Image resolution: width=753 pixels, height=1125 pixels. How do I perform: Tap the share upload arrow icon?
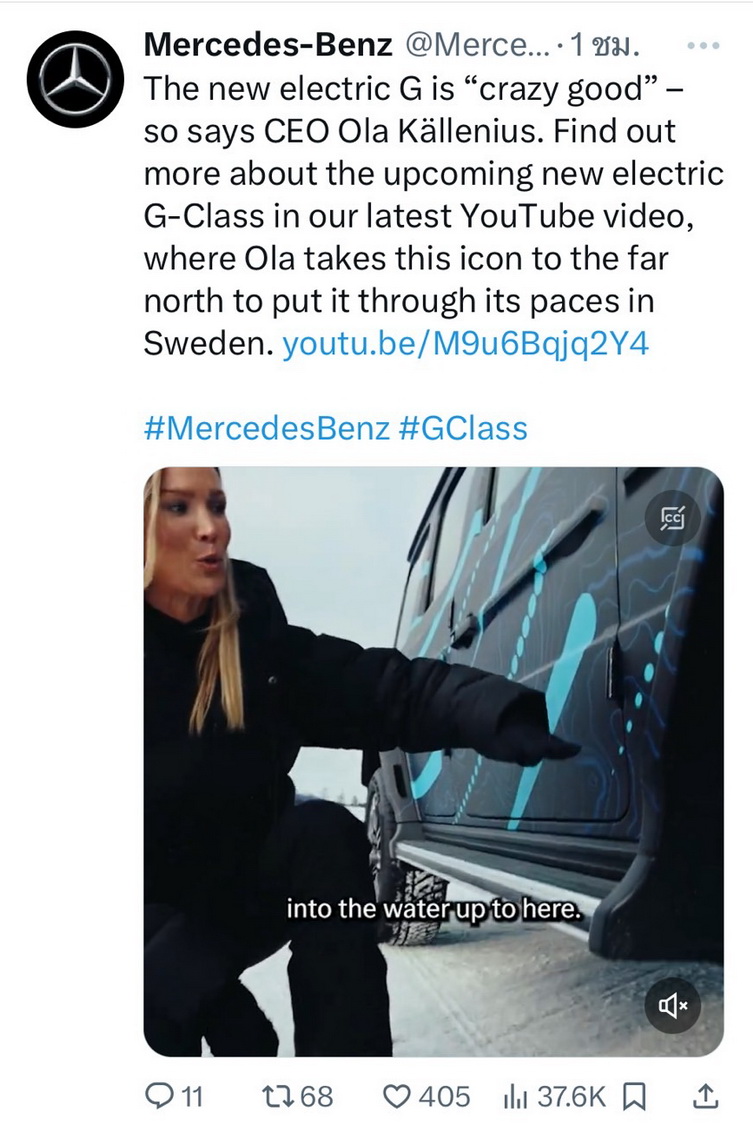pos(705,1096)
